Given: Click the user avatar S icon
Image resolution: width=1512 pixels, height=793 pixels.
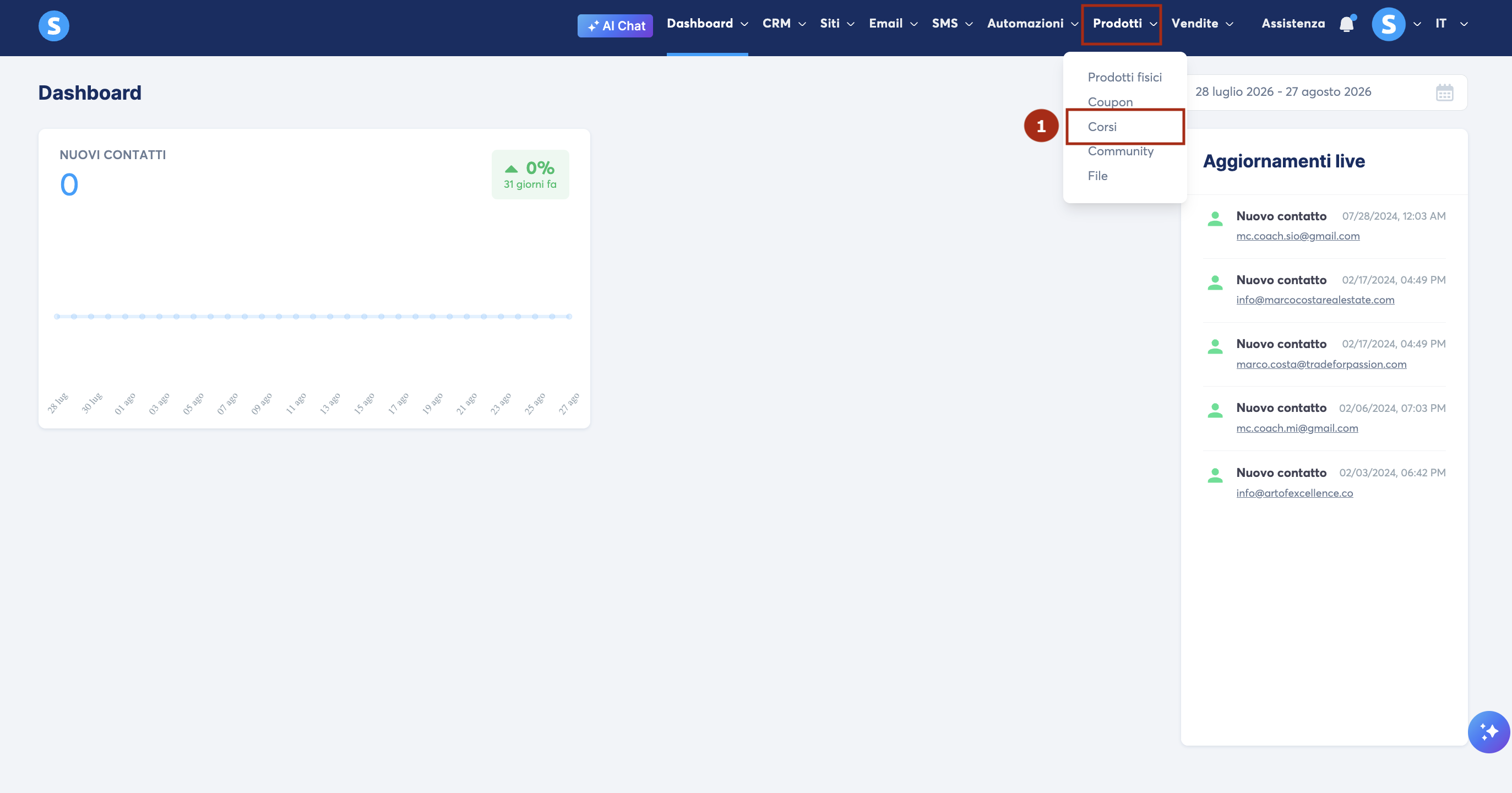Looking at the screenshot, I should click(1388, 24).
